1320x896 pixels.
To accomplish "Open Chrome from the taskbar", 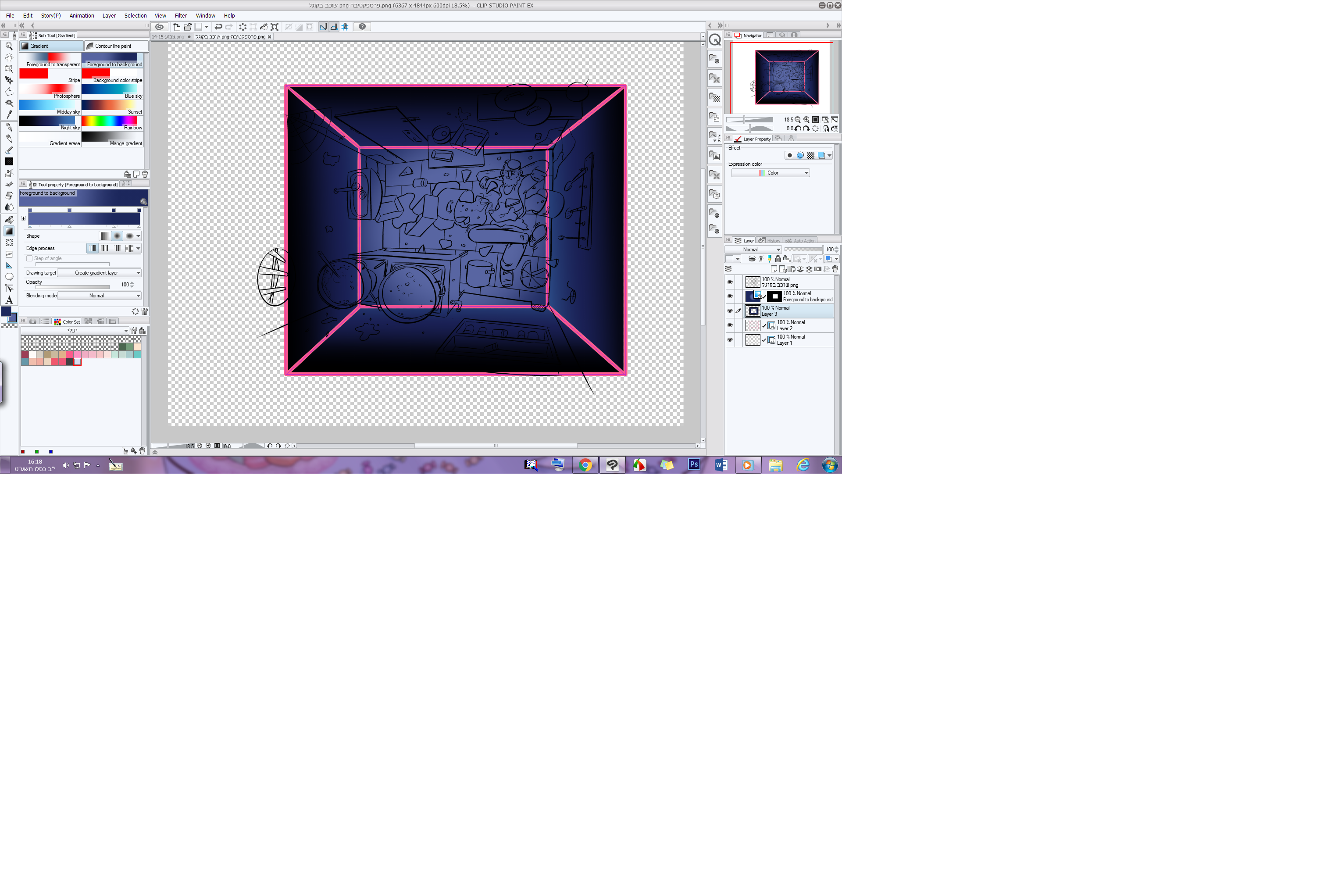I will pyautogui.click(x=585, y=465).
